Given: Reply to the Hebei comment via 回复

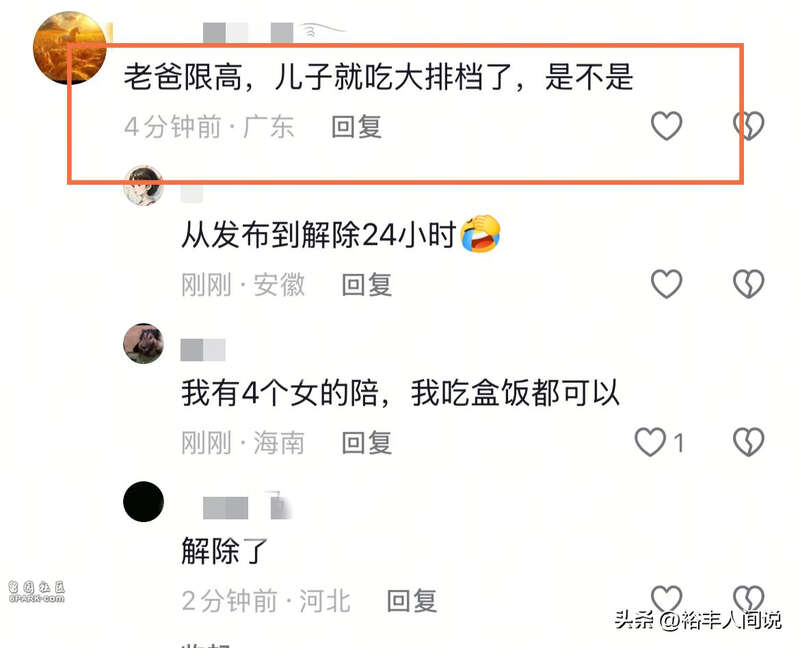Looking at the screenshot, I should pos(412,601).
